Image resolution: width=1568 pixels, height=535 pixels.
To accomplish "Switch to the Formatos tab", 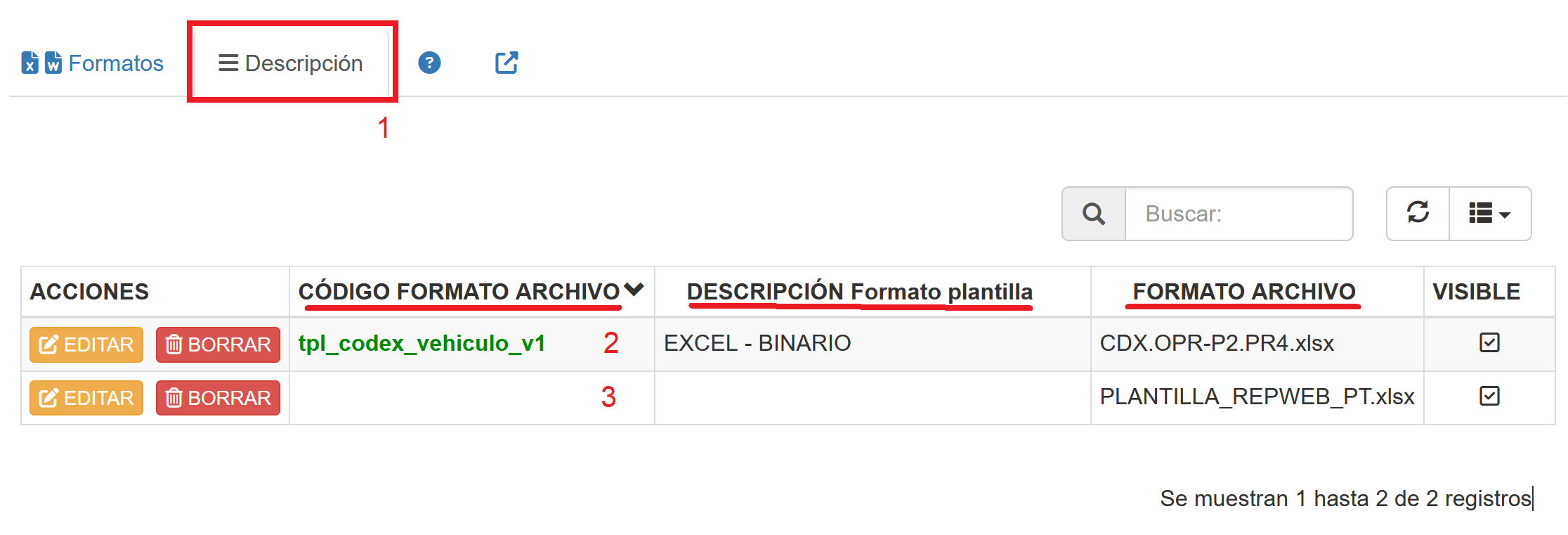I will coord(116,63).
